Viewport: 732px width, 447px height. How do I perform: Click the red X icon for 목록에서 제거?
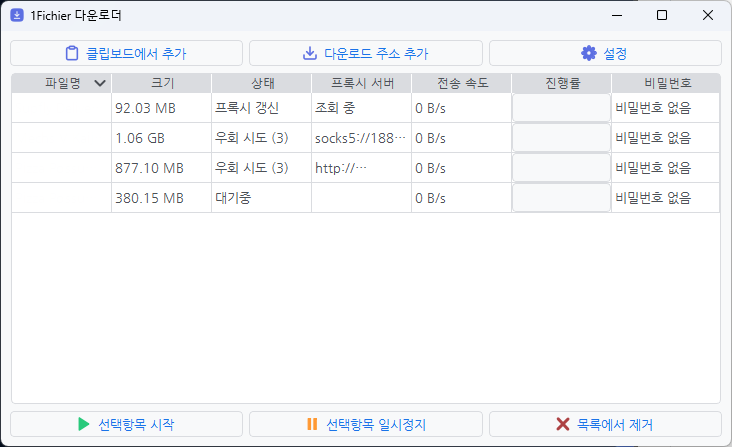563,424
